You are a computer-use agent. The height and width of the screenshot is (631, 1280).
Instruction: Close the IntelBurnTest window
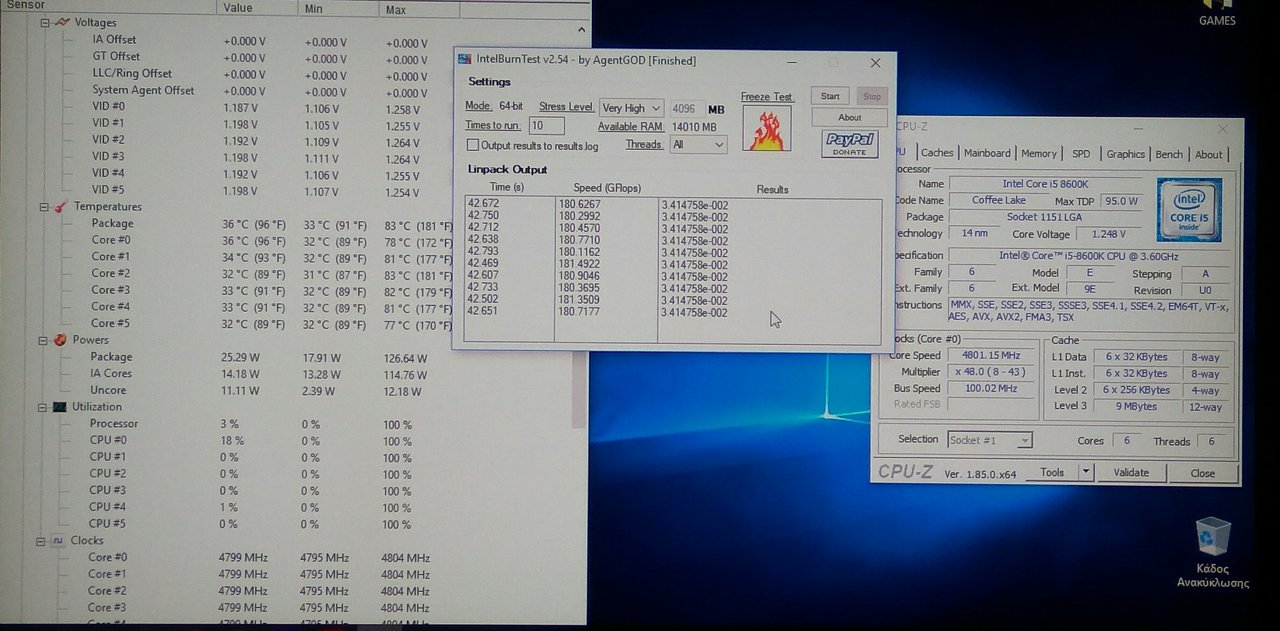click(x=875, y=62)
